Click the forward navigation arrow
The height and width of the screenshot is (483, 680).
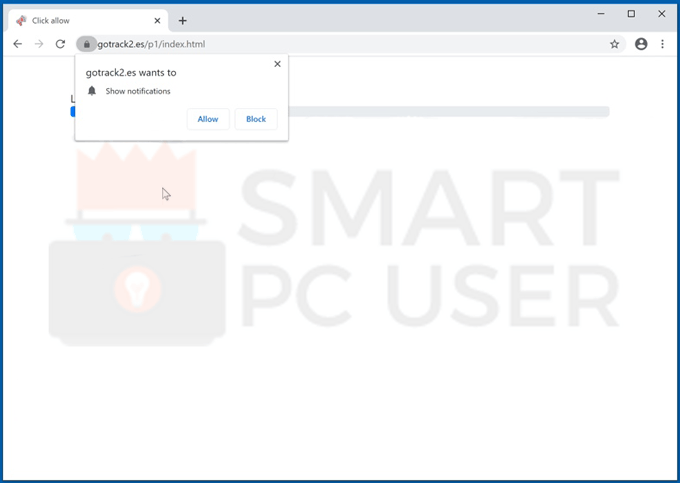pyautogui.click(x=39, y=44)
